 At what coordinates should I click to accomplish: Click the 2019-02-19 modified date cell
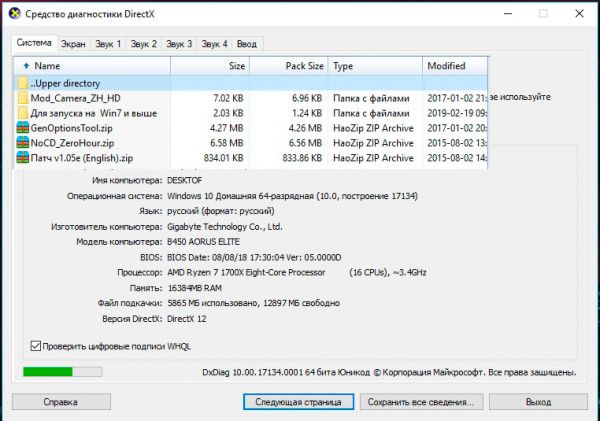(457, 113)
